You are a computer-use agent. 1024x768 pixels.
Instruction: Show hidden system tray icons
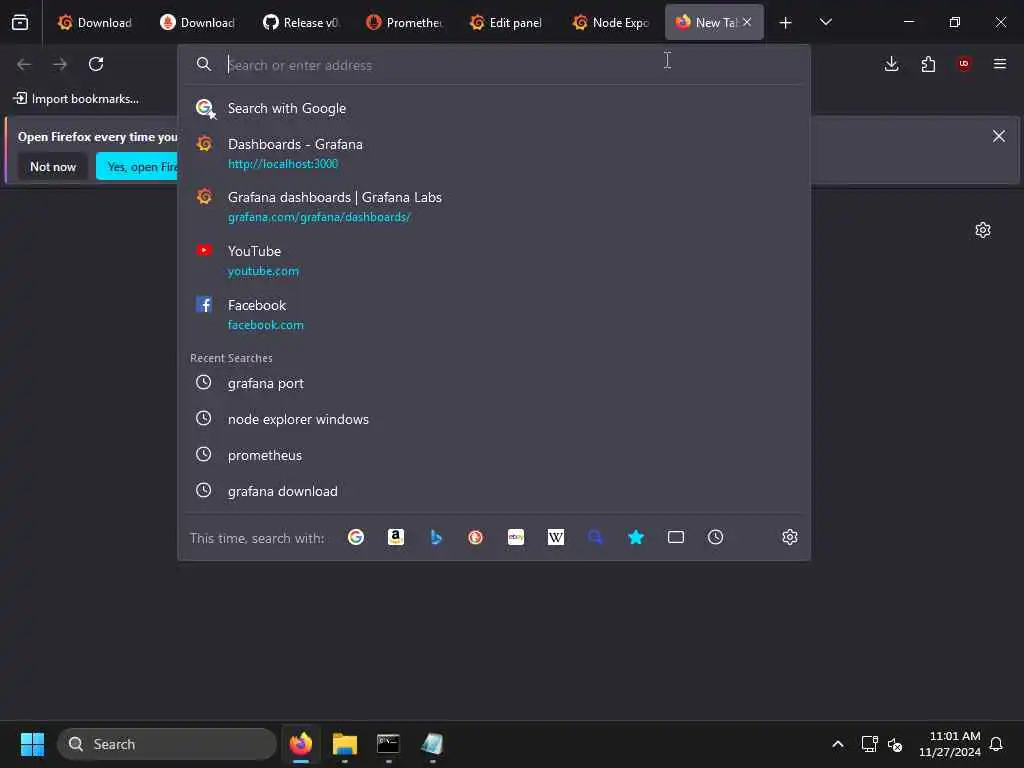[838, 744]
